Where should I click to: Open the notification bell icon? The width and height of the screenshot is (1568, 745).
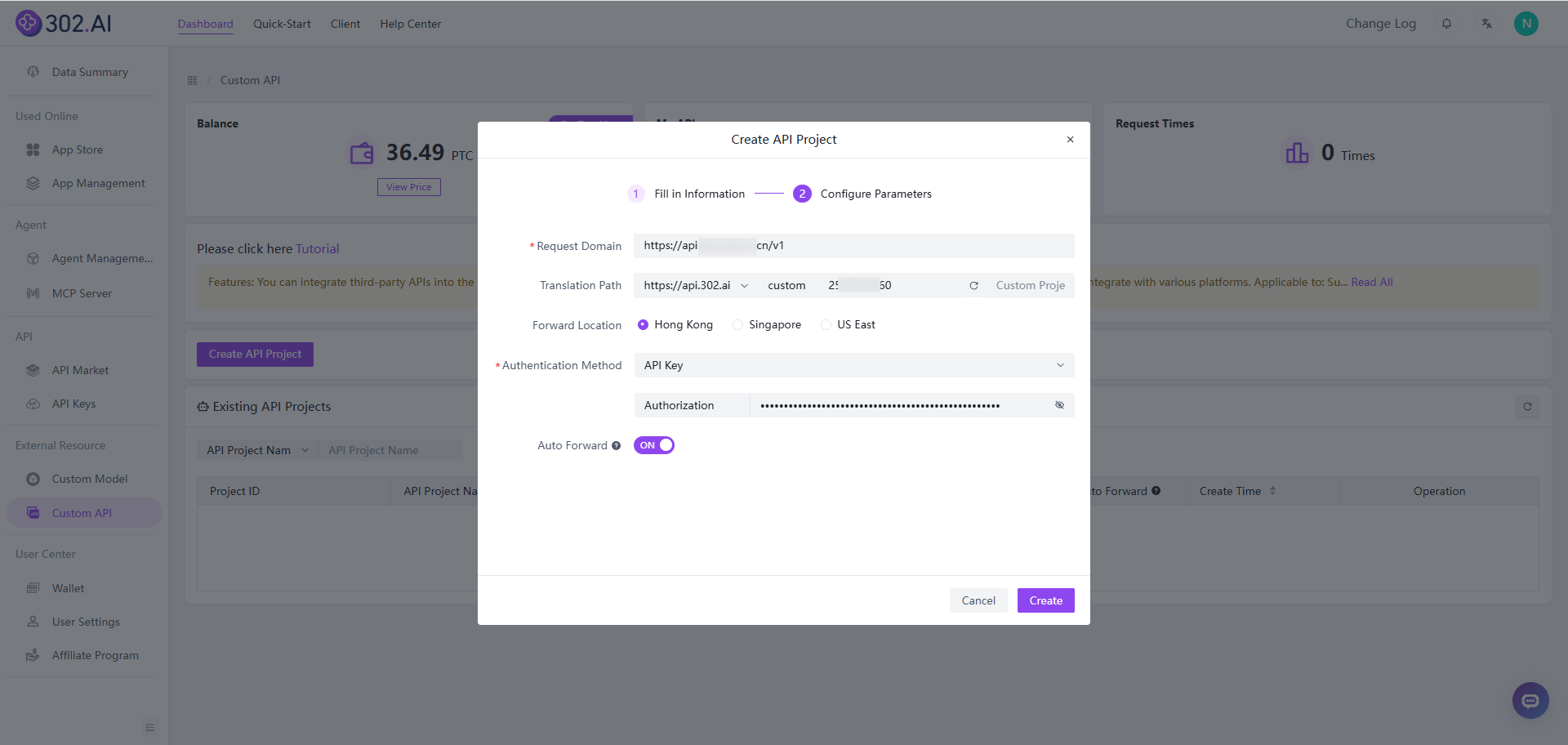[x=1446, y=24]
